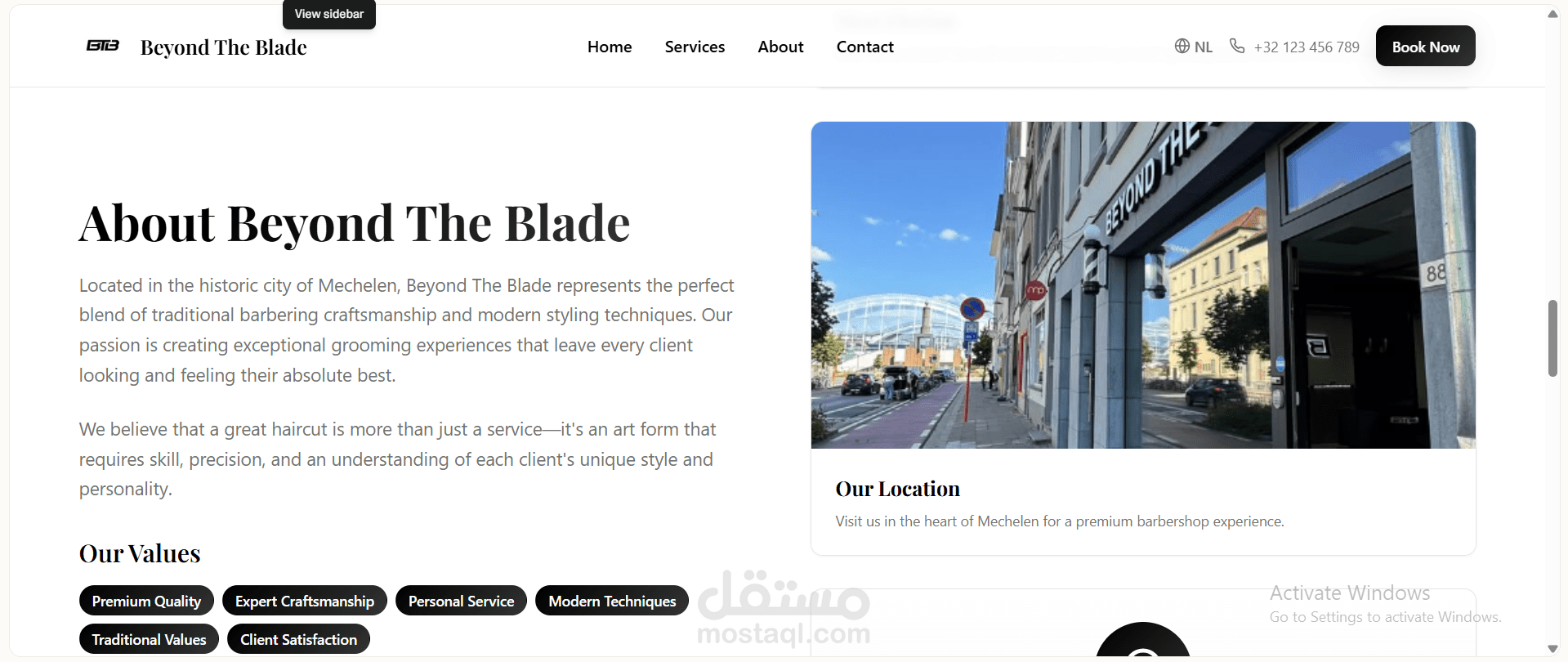Screen dimensions: 1568x662
Task: Call the +32 123 456 789 number link
Action: click(x=1307, y=47)
